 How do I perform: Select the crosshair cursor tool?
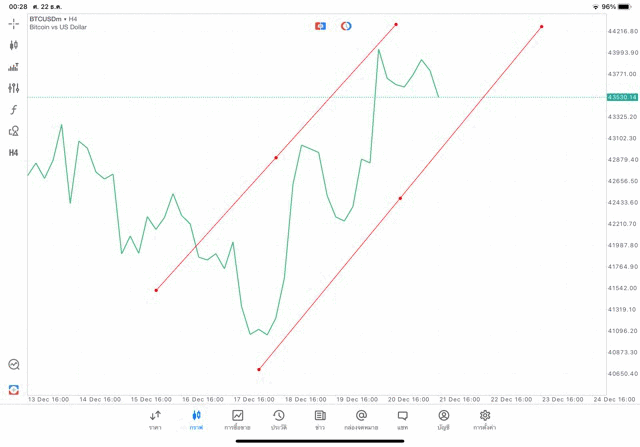pyautogui.click(x=14, y=23)
